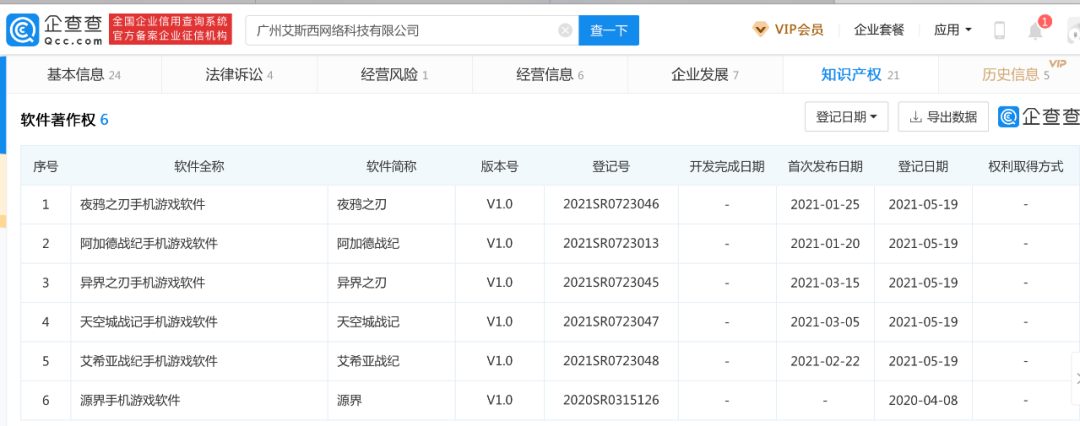Image resolution: width=1080 pixels, height=426 pixels.
Task: Click the Qcc.com logo icon
Action: pos(23,30)
